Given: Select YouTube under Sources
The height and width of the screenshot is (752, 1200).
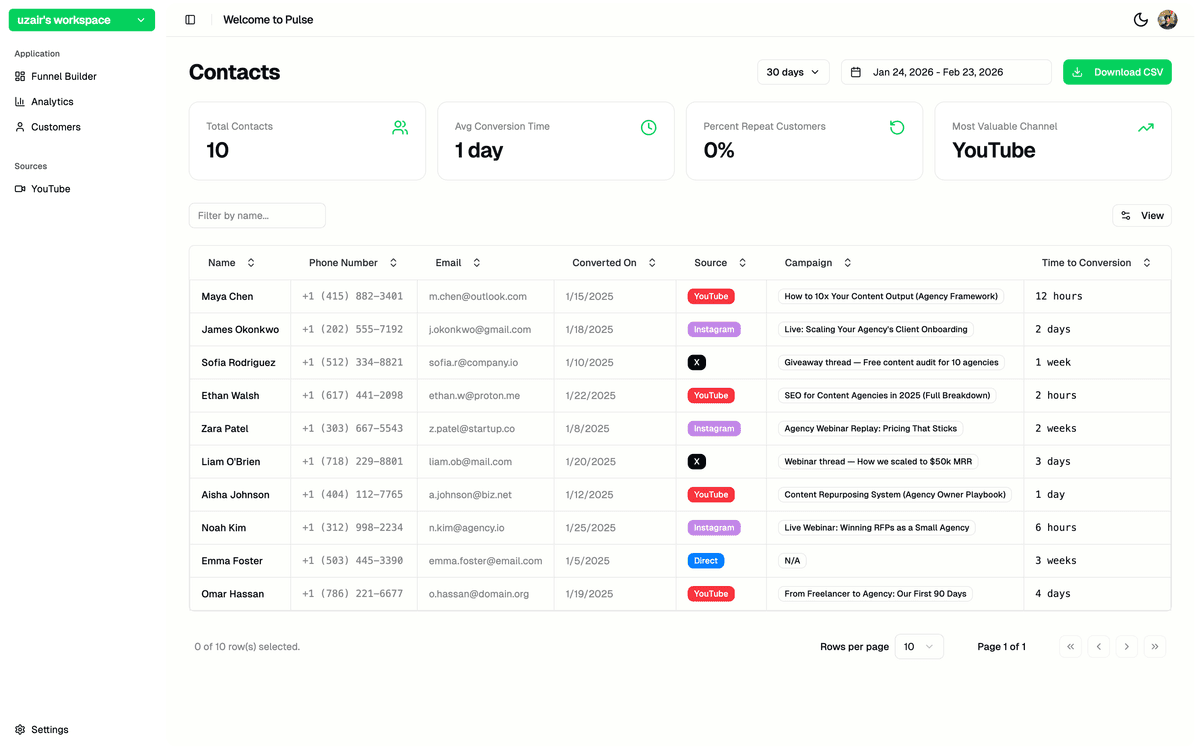Looking at the screenshot, I should pyautogui.click(x=50, y=189).
